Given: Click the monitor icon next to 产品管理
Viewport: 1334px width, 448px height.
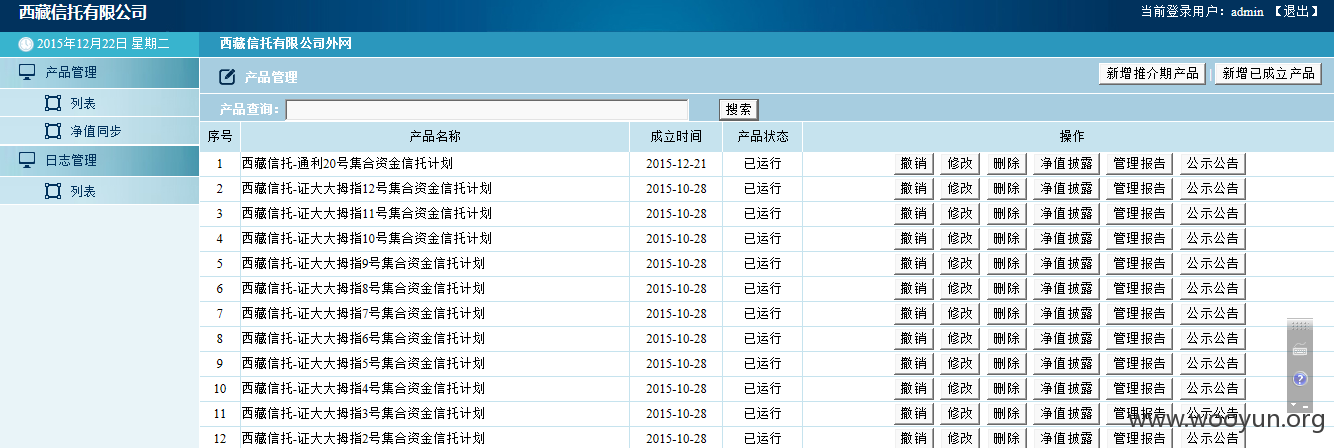Looking at the screenshot, I should point(28,72).
